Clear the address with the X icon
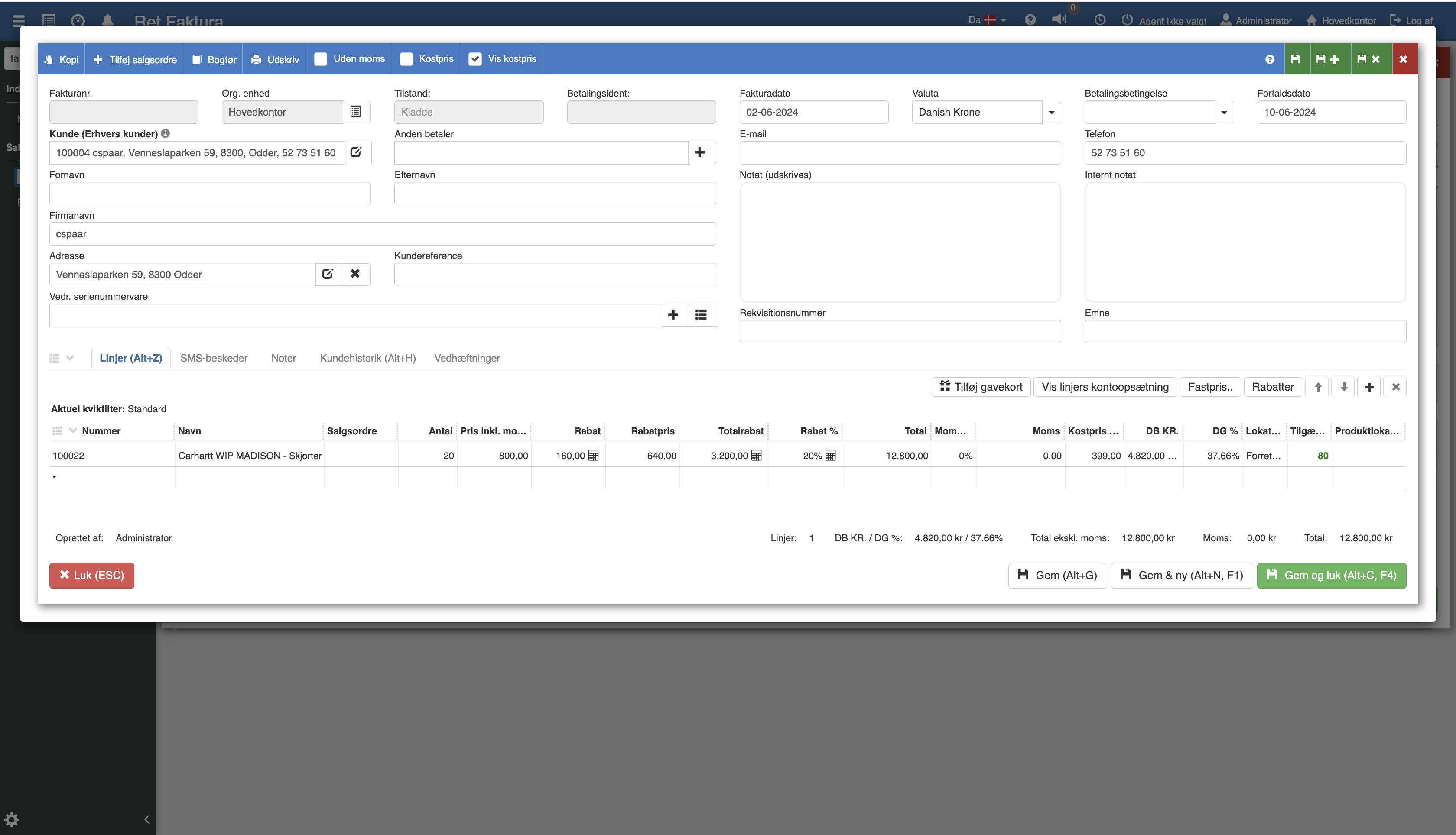 356,274
